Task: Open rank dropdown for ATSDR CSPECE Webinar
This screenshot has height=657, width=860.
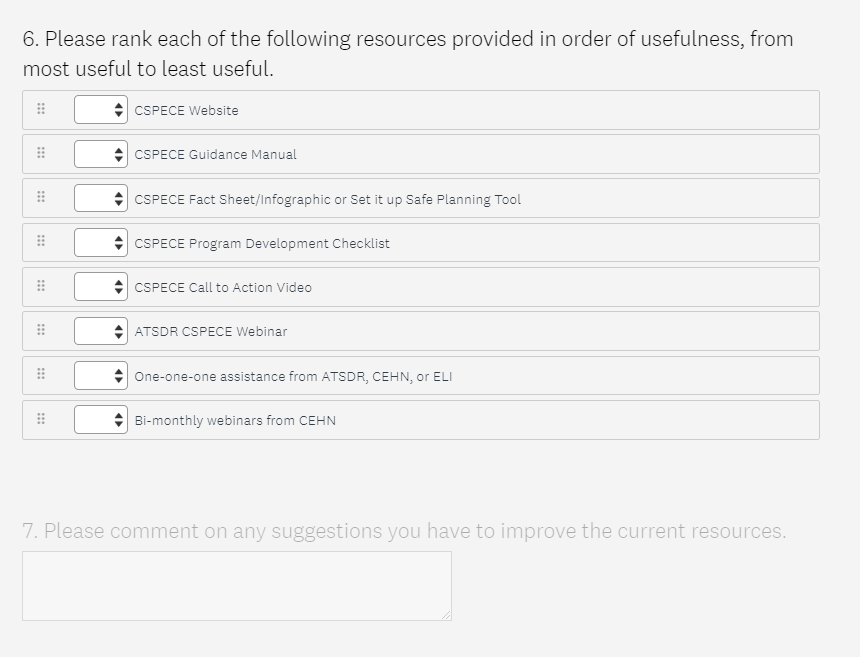Action: 101,331
